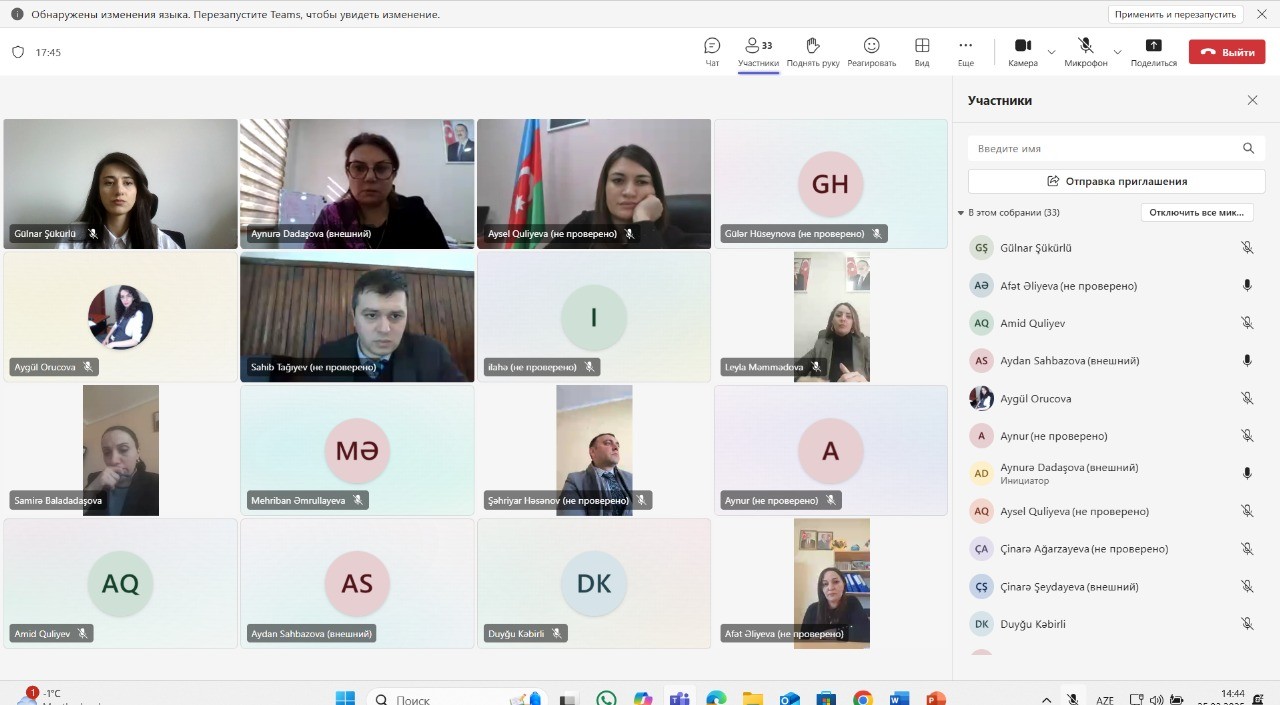1280x705 pixels.
Task: Click the Share (Поделиться) screen icon
Action: [1153, 51]
